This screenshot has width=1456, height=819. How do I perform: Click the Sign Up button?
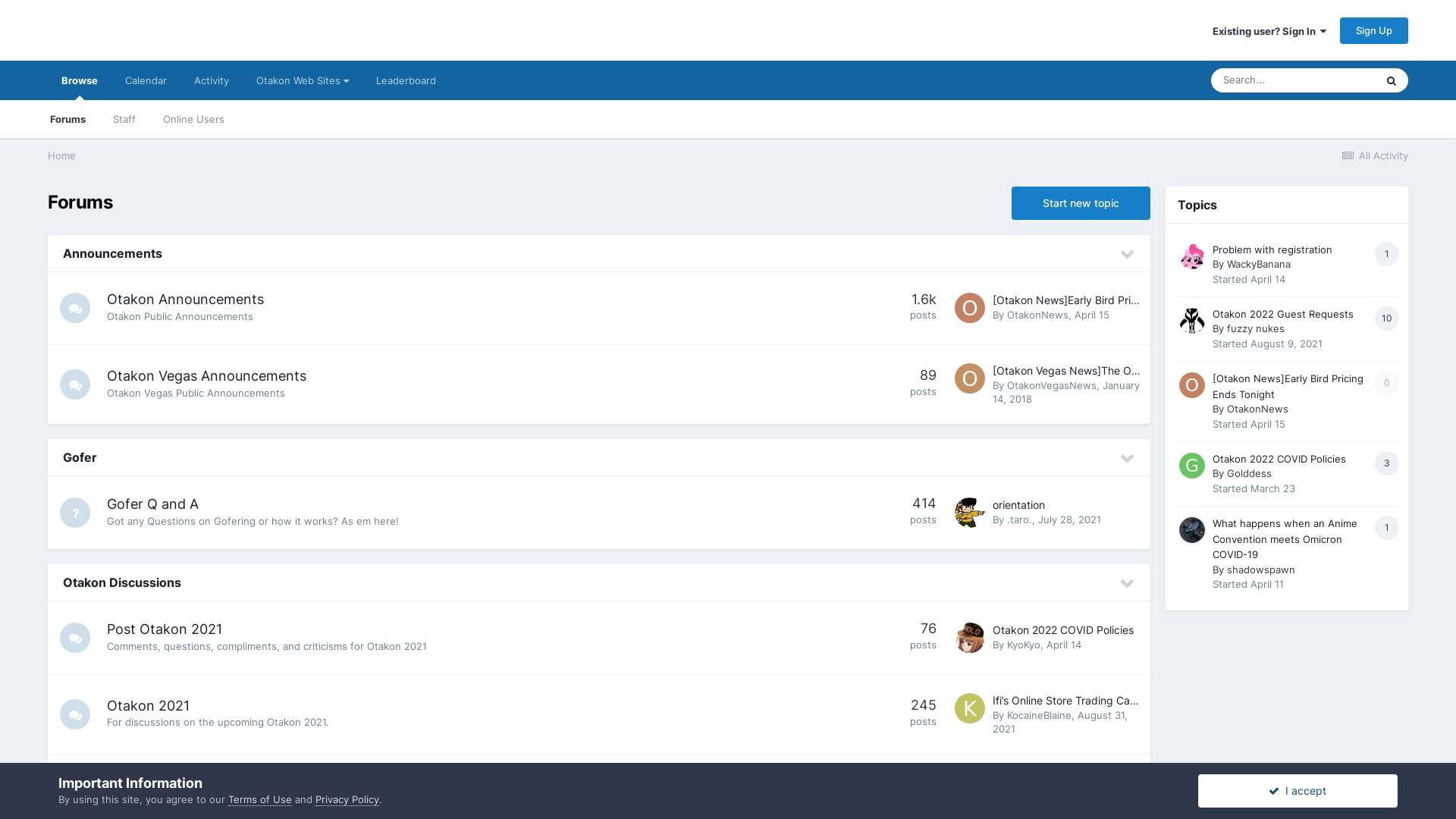click(x=1373, y=30)
